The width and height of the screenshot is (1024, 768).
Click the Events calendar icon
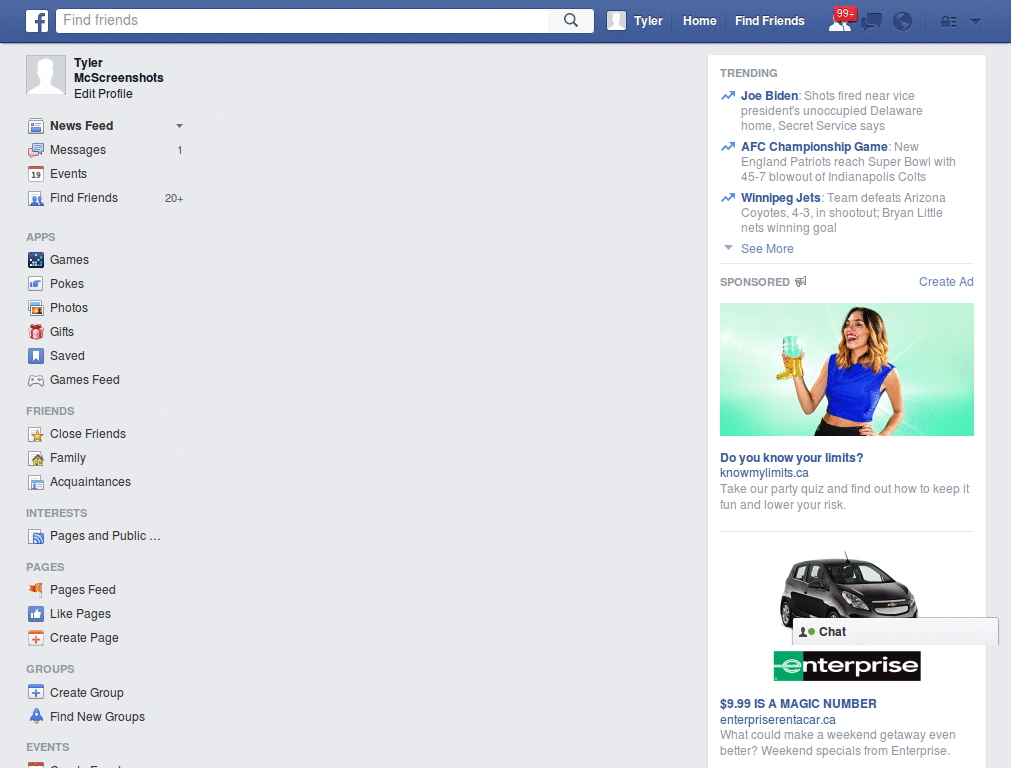tap(36, 174)
